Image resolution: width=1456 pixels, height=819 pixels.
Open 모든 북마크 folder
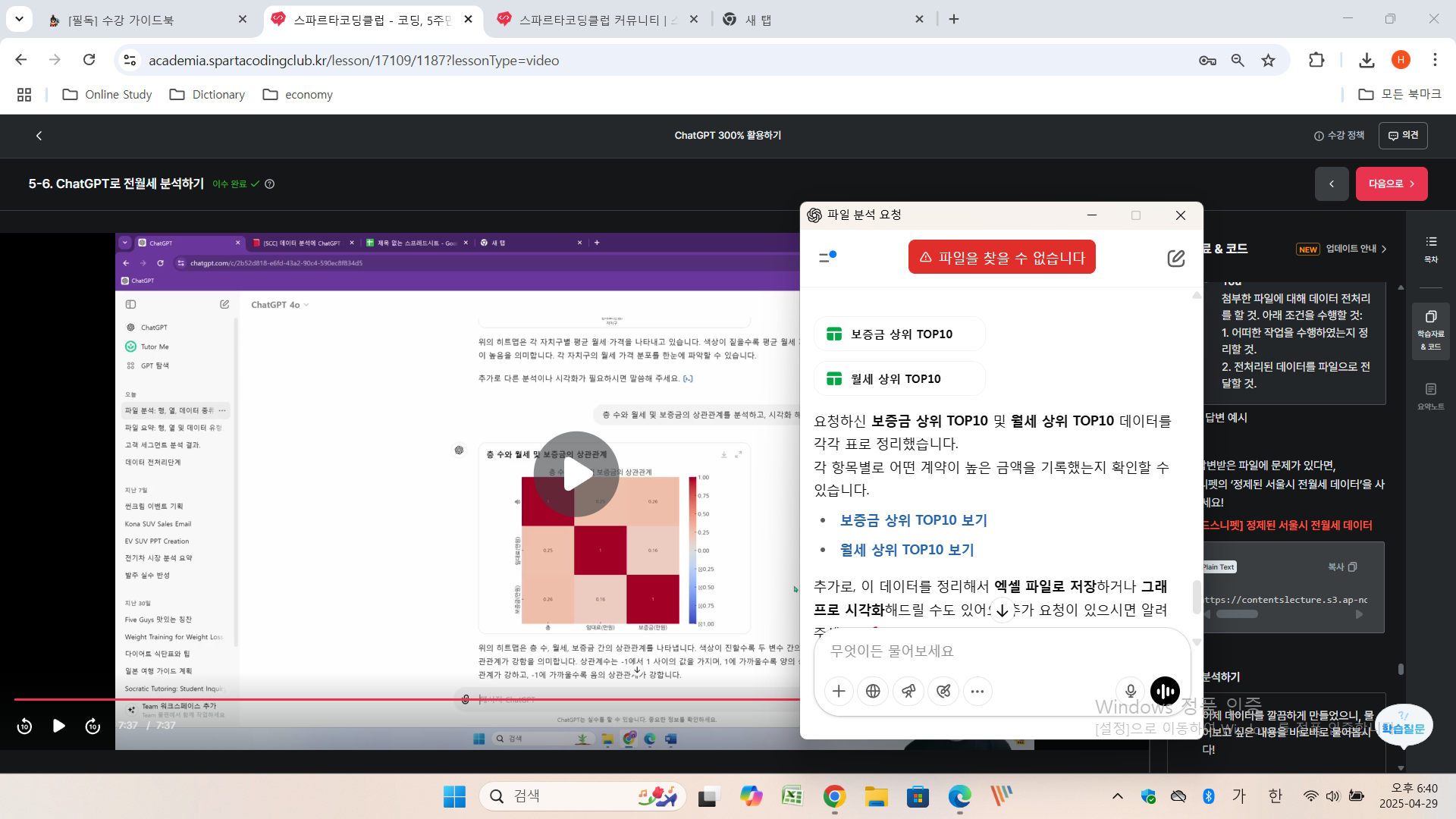(x=1400, y=94)
